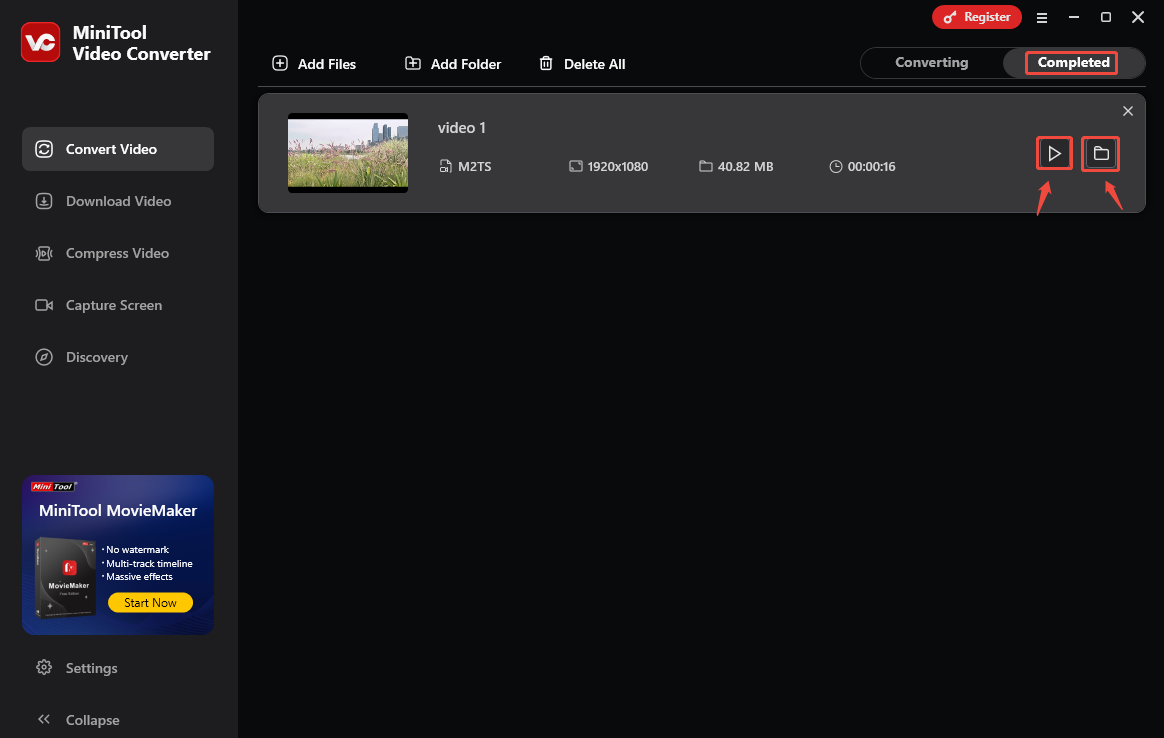Switch to the Completed tab
This screenshot has width=1164, height=738.
coord(1073,62)
